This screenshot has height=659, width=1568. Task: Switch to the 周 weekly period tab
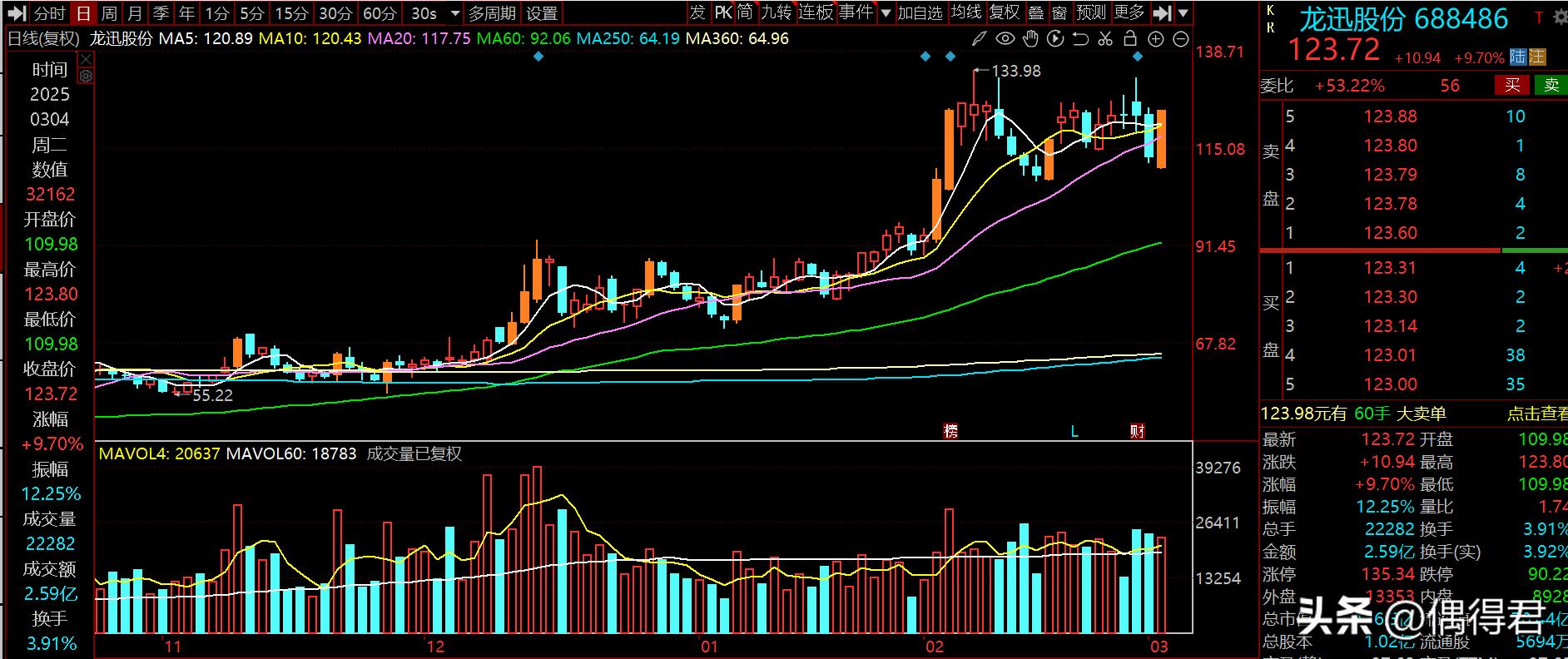[x=109, y=13]
